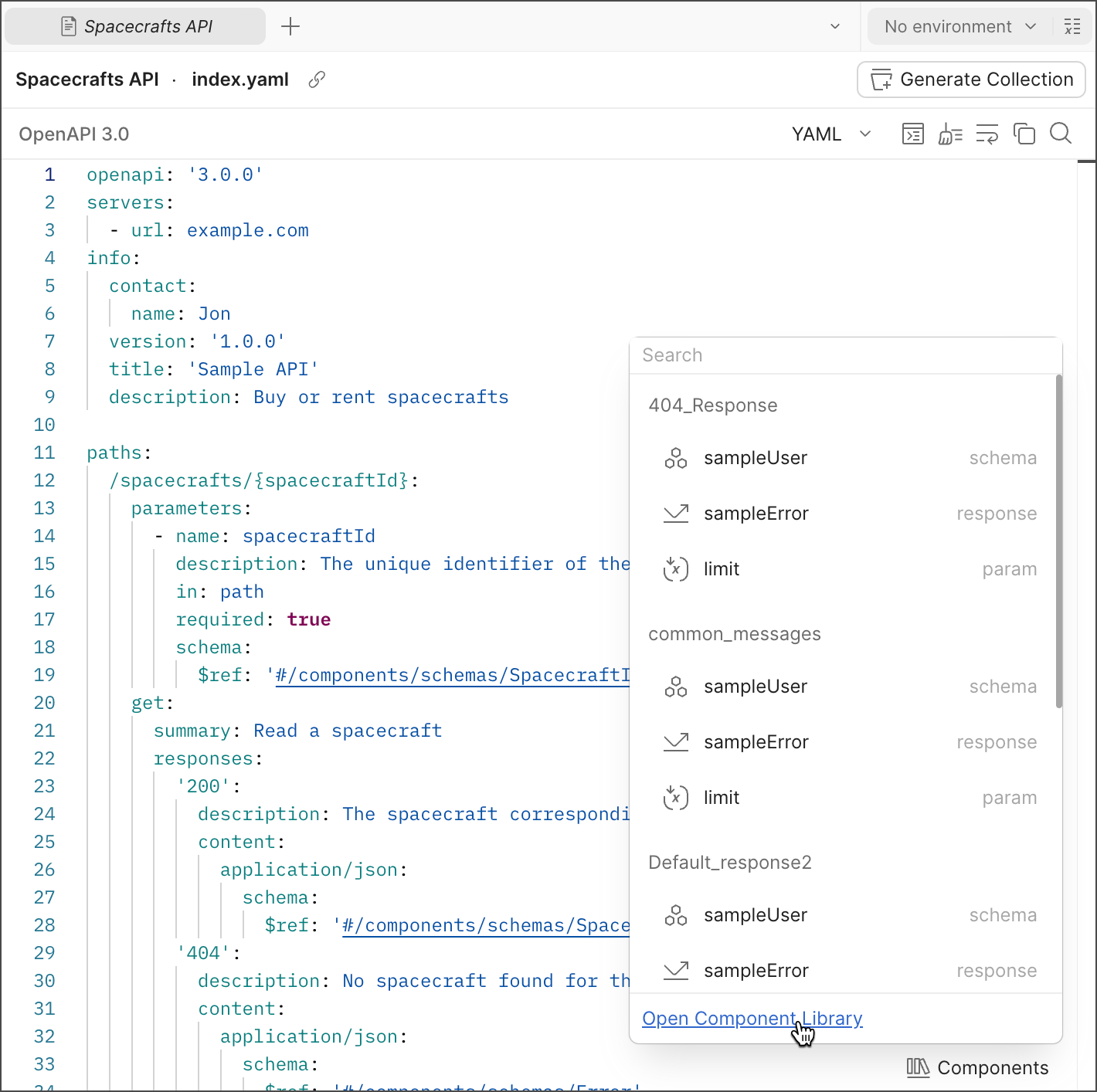
Task: Click the Generate Collection button
Action: pyautogui.click(x=971, y=80)
